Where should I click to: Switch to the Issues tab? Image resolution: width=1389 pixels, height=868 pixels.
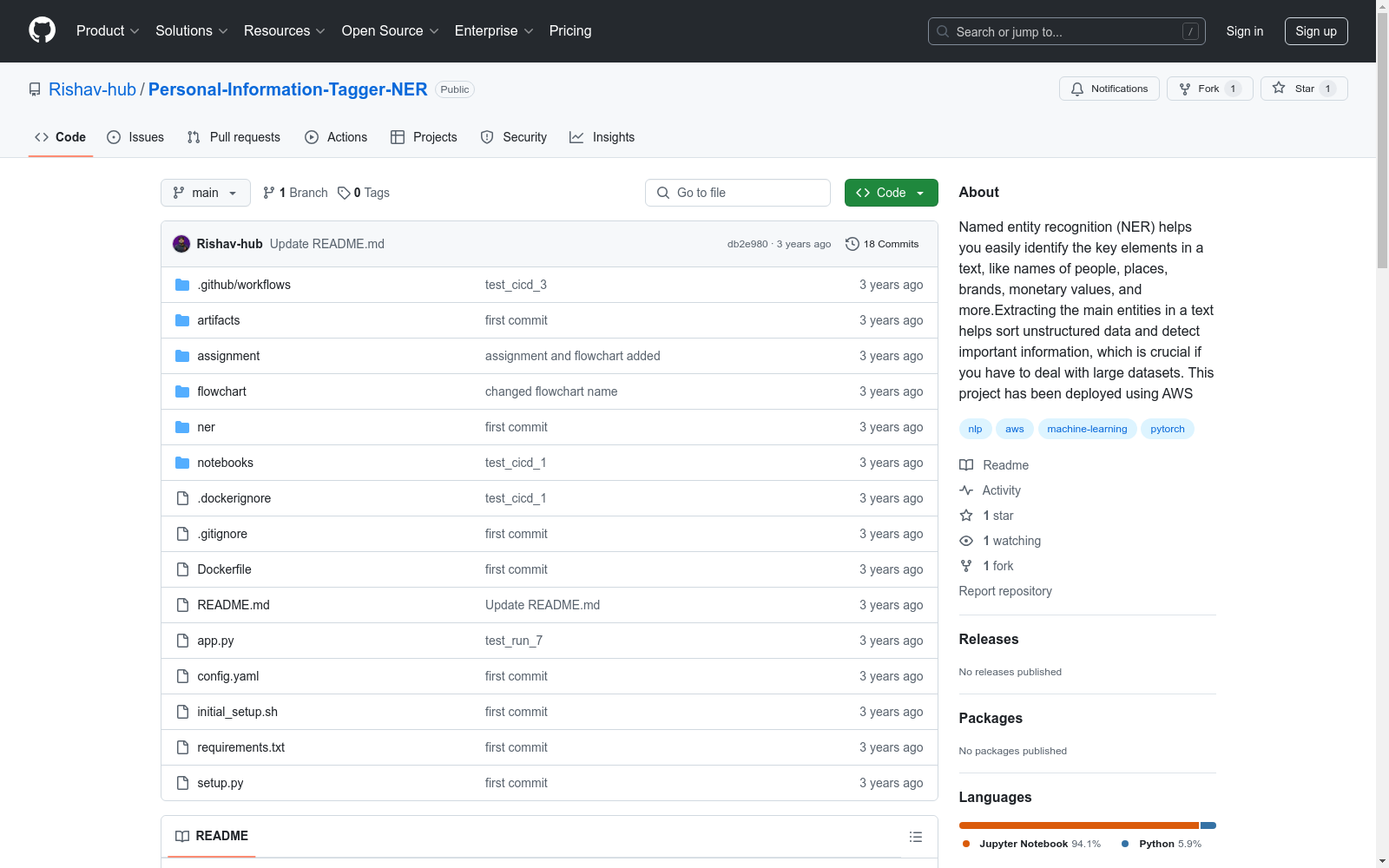tap(135, 137)
